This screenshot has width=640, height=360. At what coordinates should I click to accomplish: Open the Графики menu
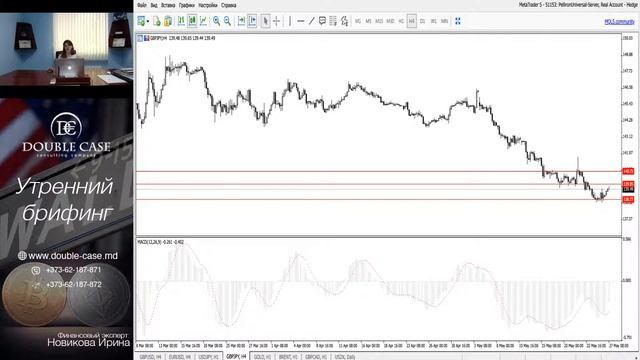pyautogui.click(x=187, y=5)
